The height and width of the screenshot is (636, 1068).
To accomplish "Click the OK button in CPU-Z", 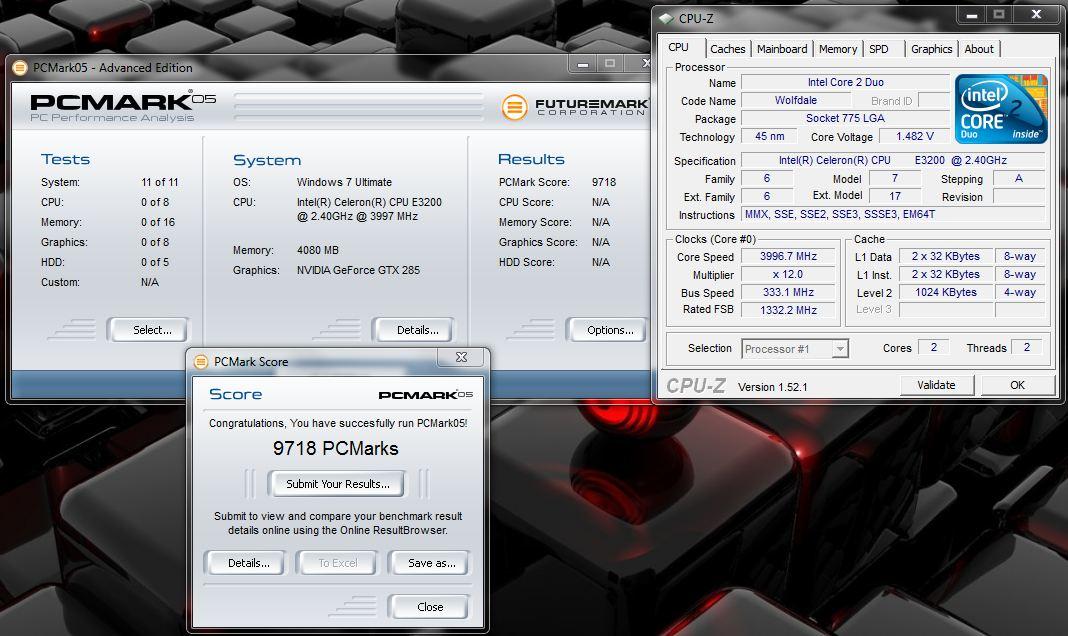I will tap(1018, 385).
